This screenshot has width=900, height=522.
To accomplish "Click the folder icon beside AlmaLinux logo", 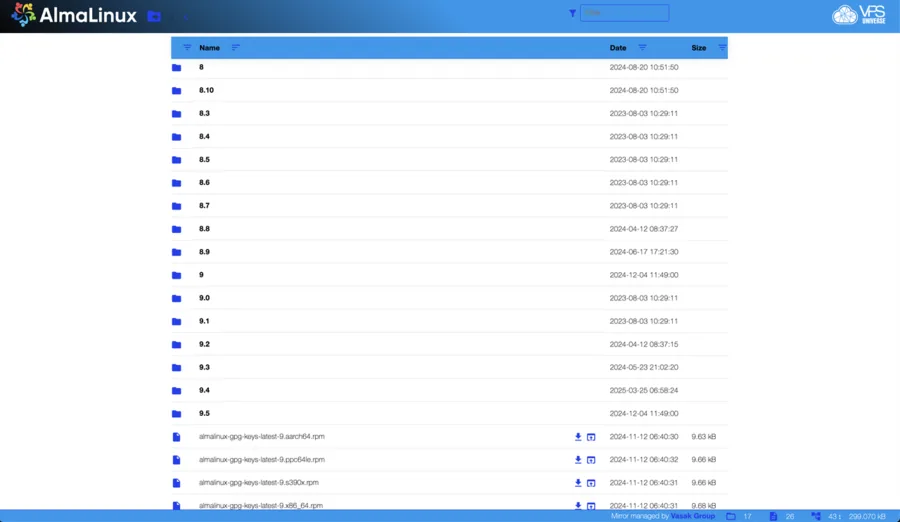I will coord(154,16).
